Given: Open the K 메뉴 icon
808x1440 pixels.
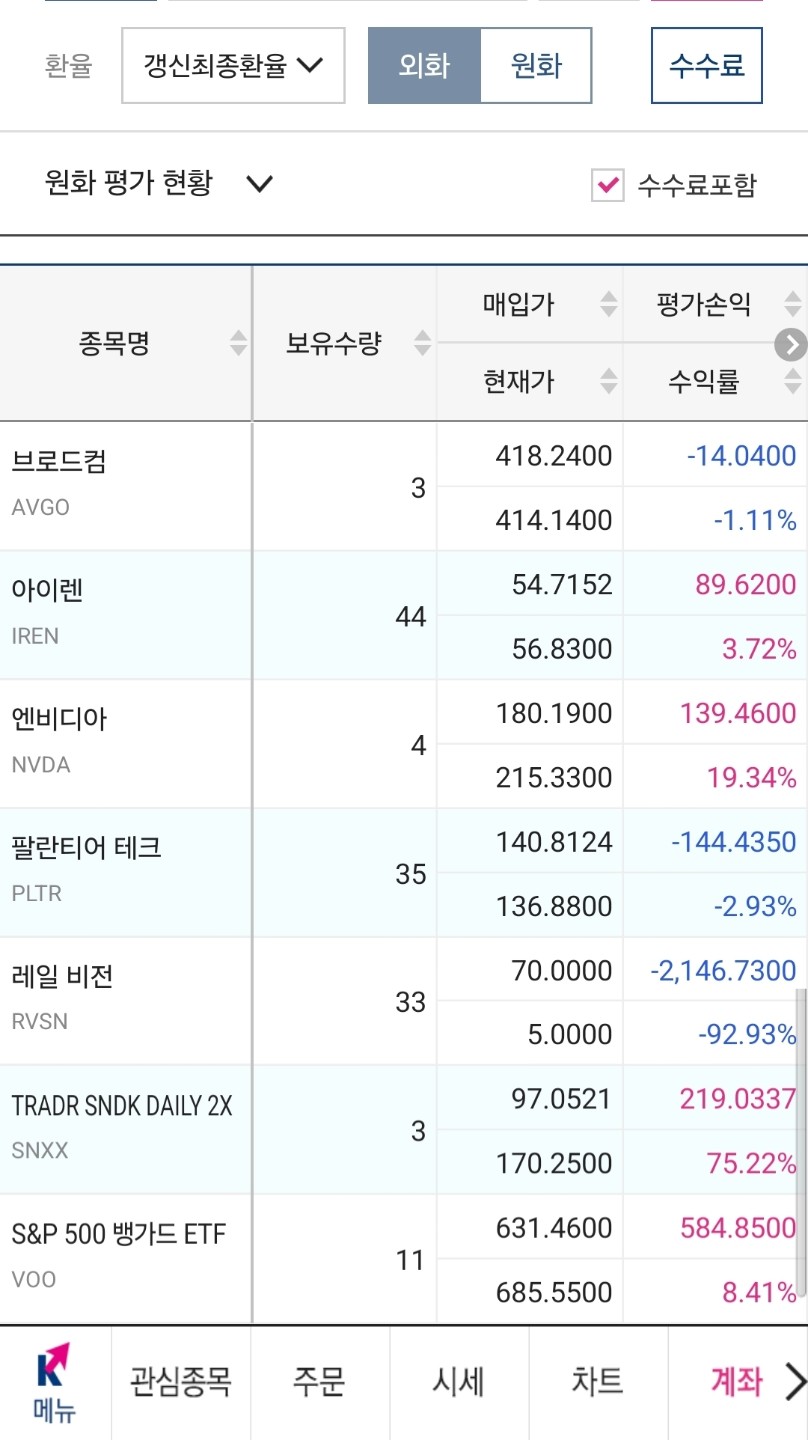Looking at the screenshot, I should [x=55, y=1382].
